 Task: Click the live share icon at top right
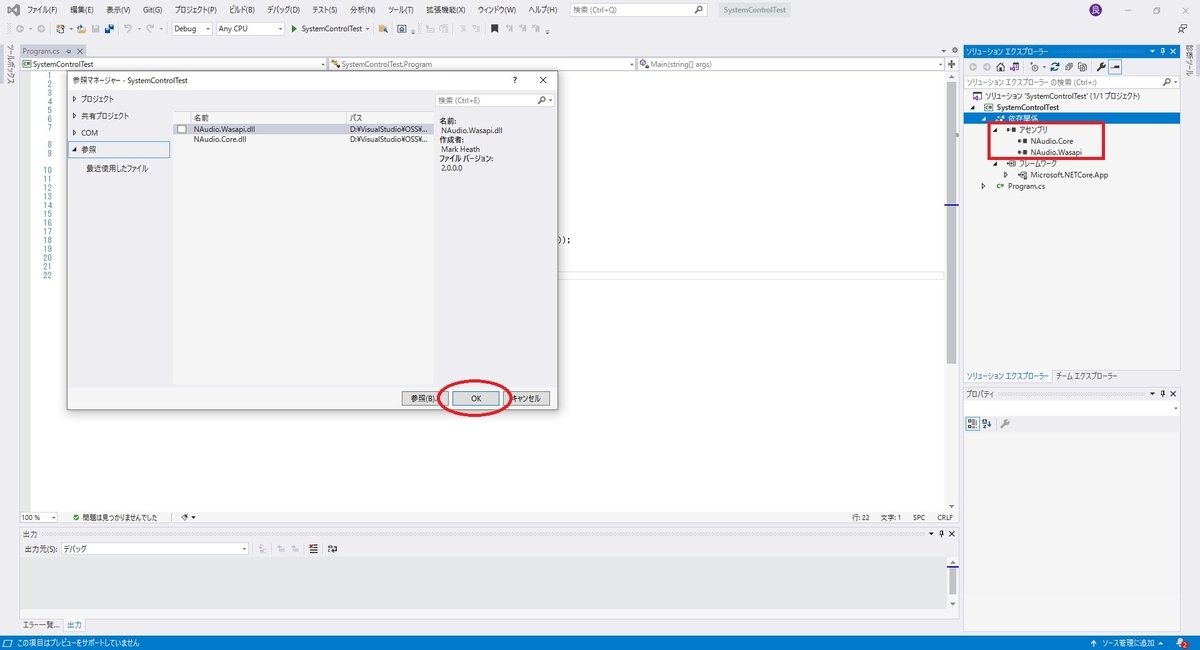coord(1181,29)
